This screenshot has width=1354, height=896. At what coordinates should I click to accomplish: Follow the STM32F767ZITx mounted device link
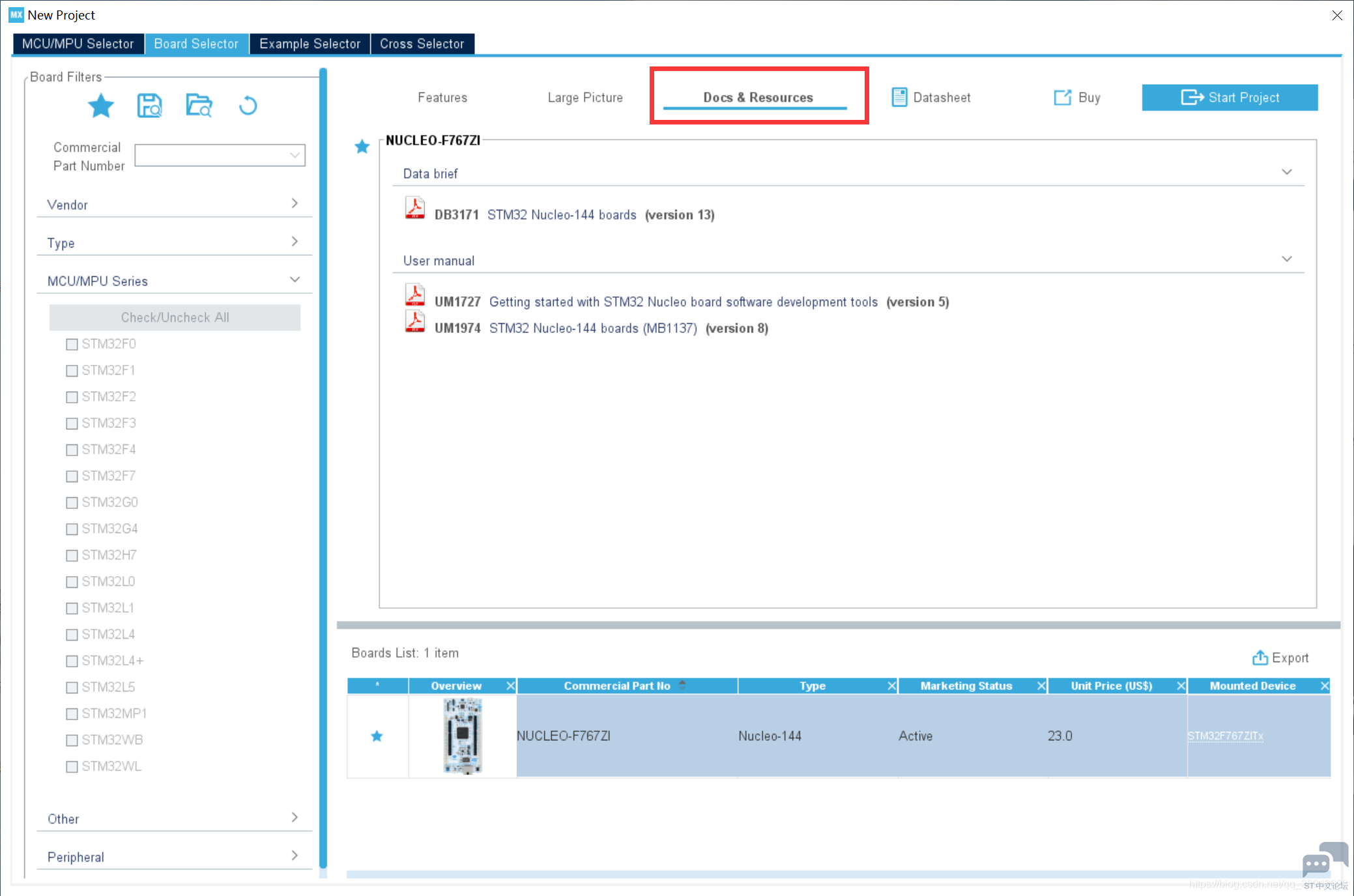(1225, 736)
